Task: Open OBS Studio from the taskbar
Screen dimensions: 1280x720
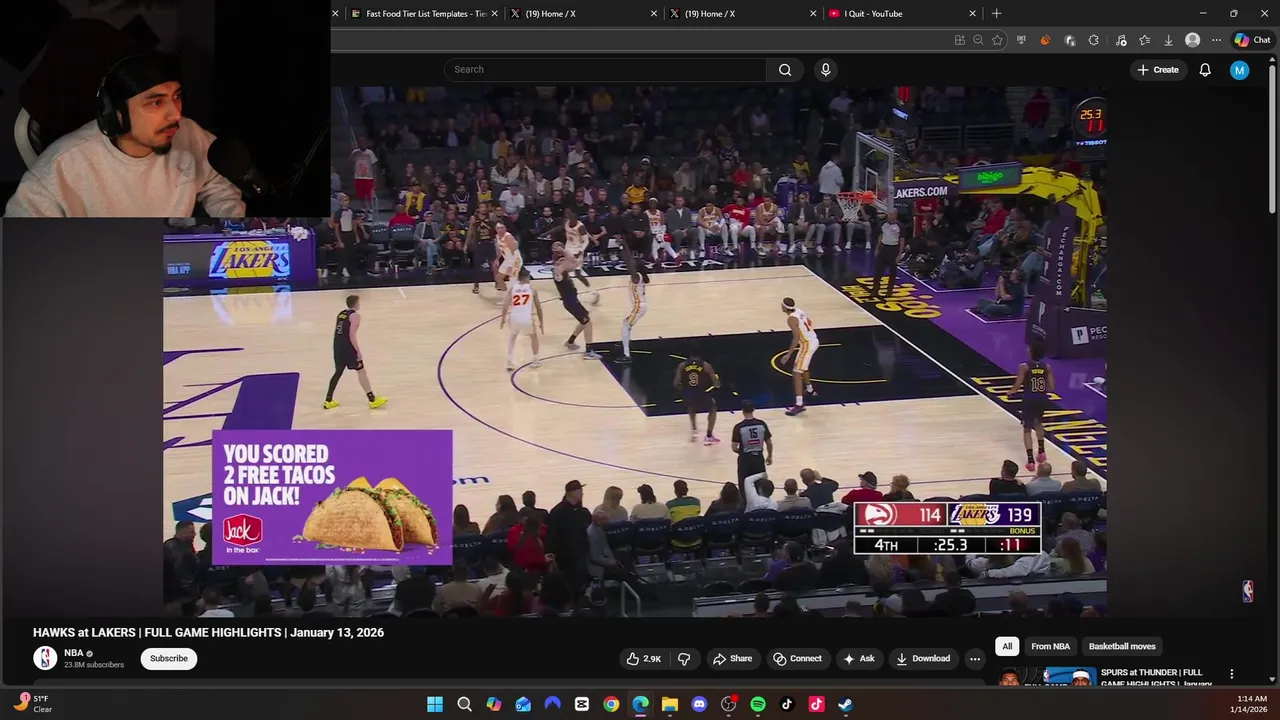Action: pyautogui.click(x=728, y=704)
